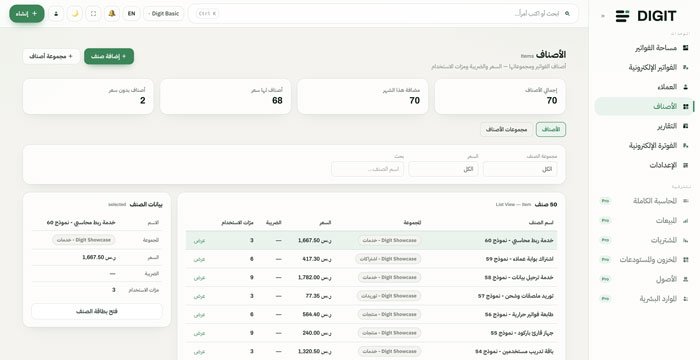Open notifications bell
The width and height of the screenshot is (700, 360).
click(x=112, y=14)
